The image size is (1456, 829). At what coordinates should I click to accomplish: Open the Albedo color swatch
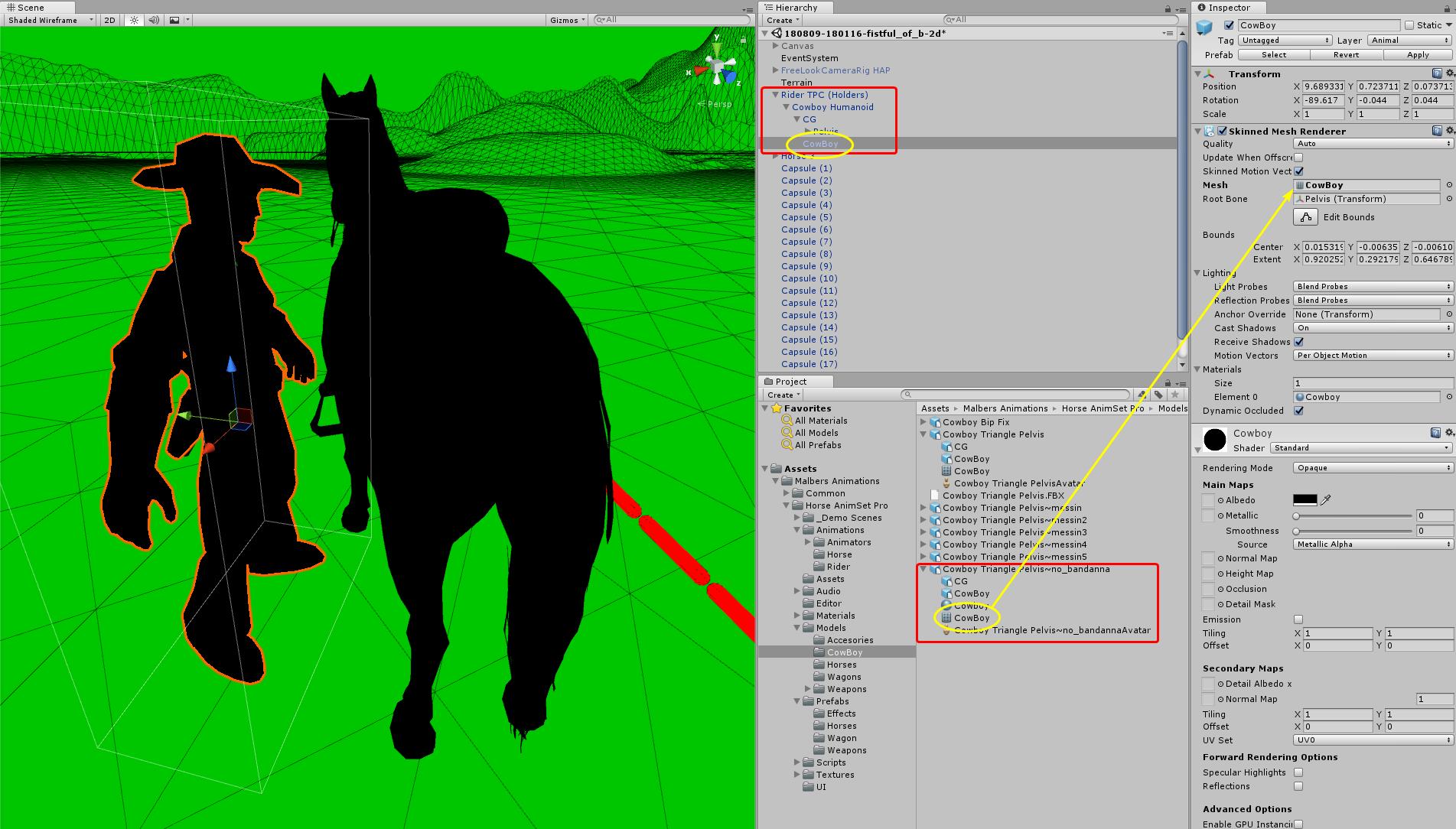1305,499
